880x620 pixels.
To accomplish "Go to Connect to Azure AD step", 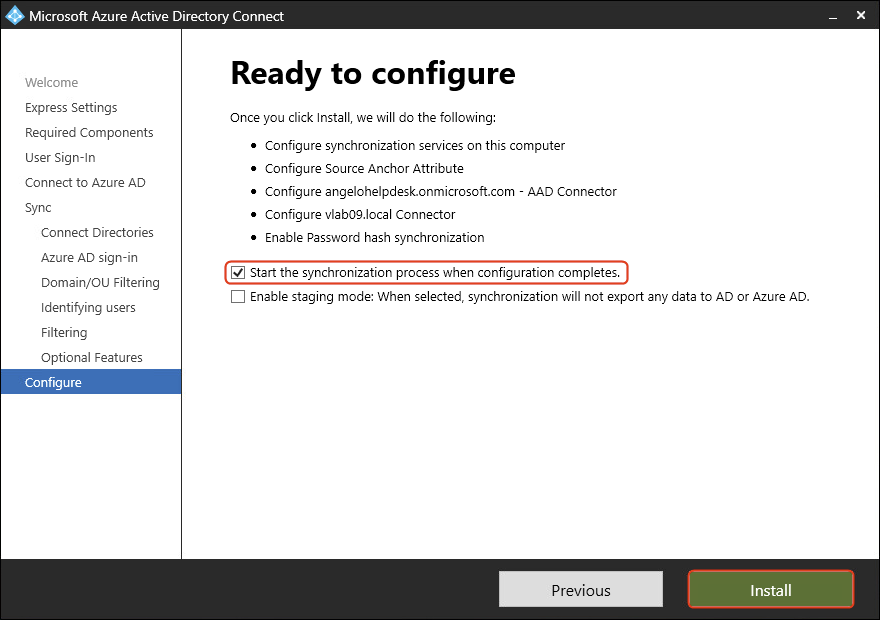I will click(85, 183).
